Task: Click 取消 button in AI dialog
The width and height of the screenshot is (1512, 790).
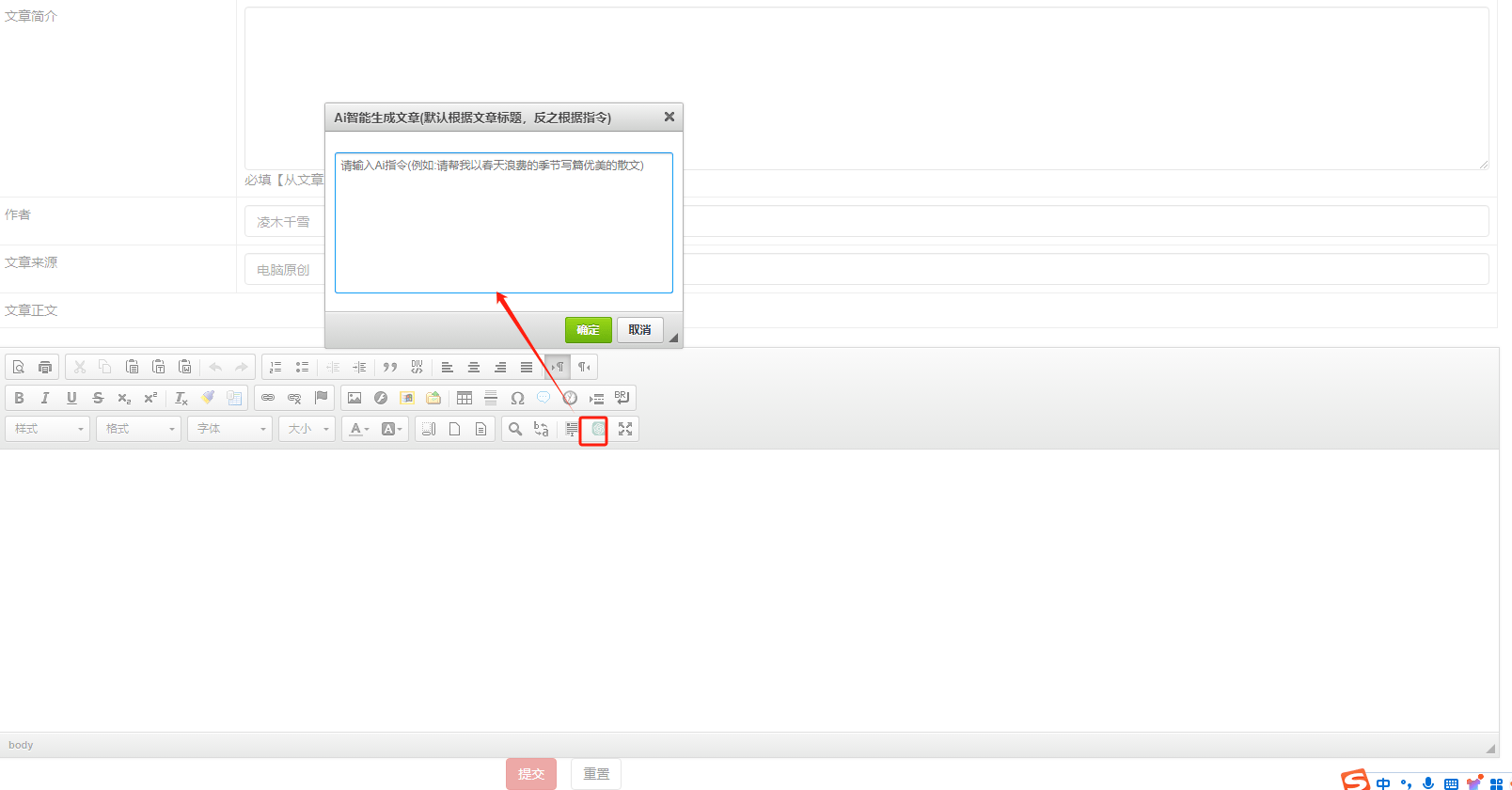Action: pos(640,330)
